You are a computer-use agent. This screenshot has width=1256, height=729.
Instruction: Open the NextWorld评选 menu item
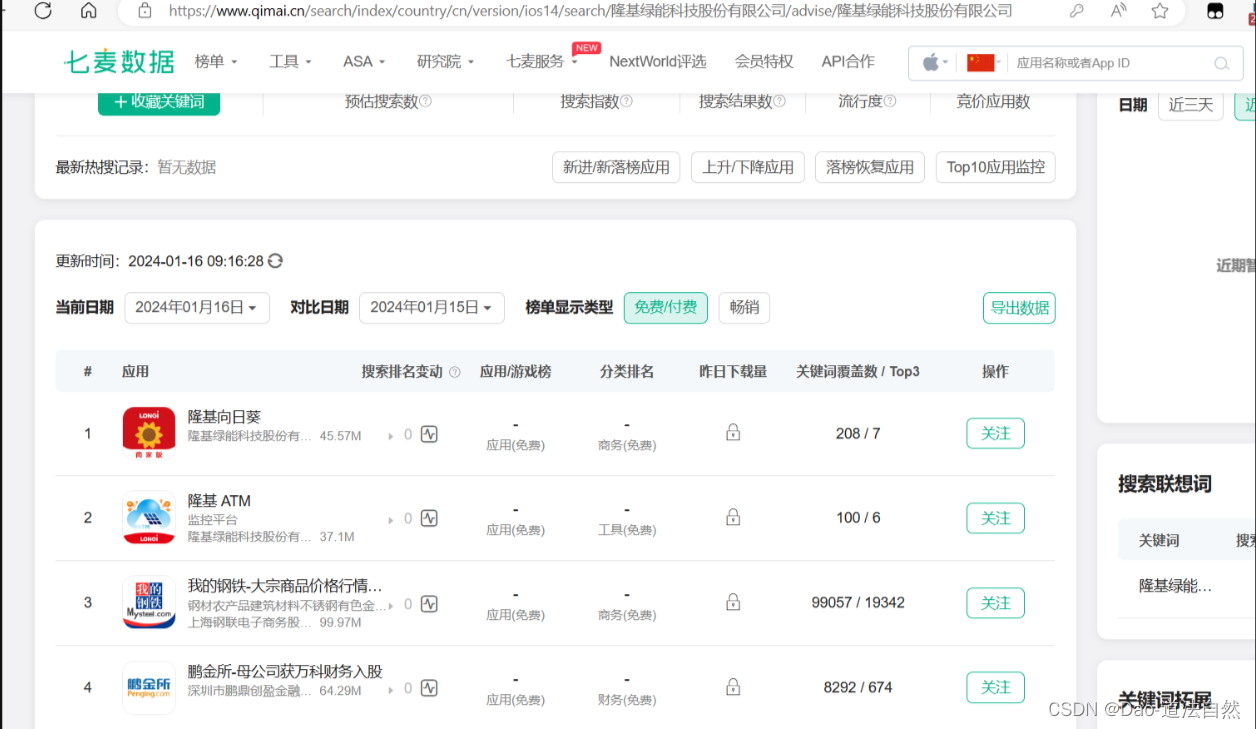(657, 62)
